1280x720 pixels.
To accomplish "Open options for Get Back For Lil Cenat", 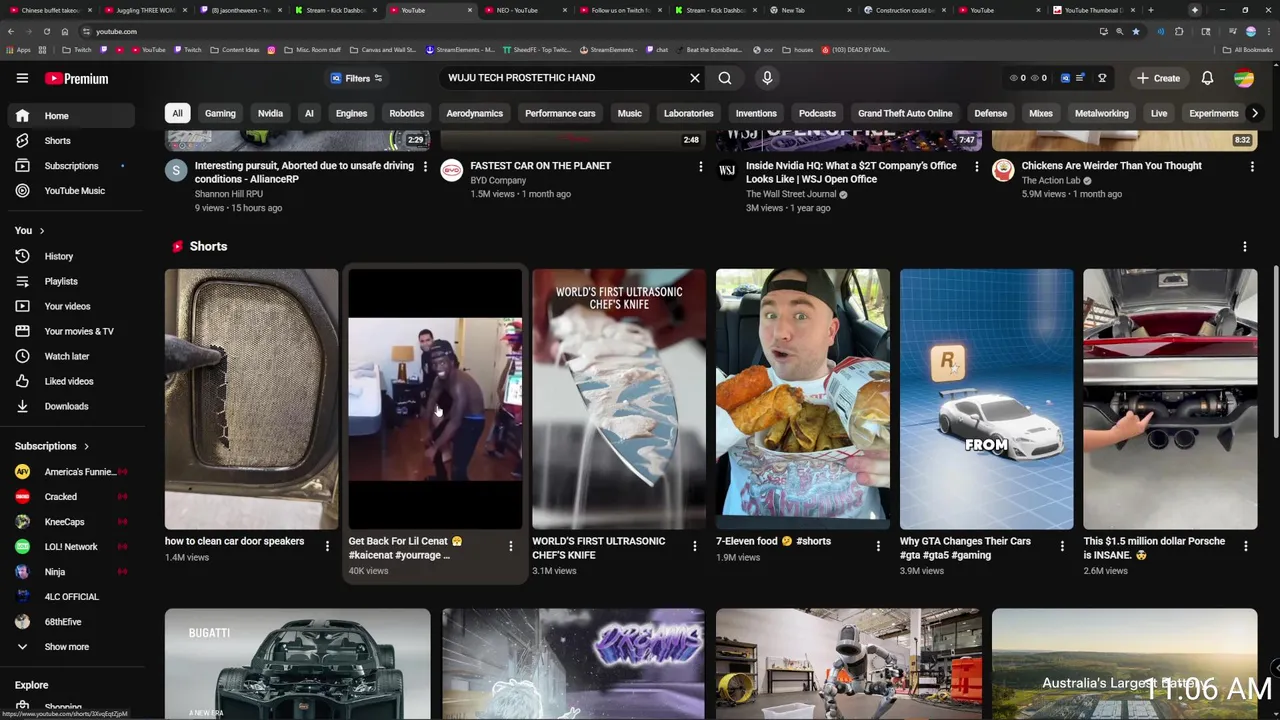I will click(x=511, y=546).
